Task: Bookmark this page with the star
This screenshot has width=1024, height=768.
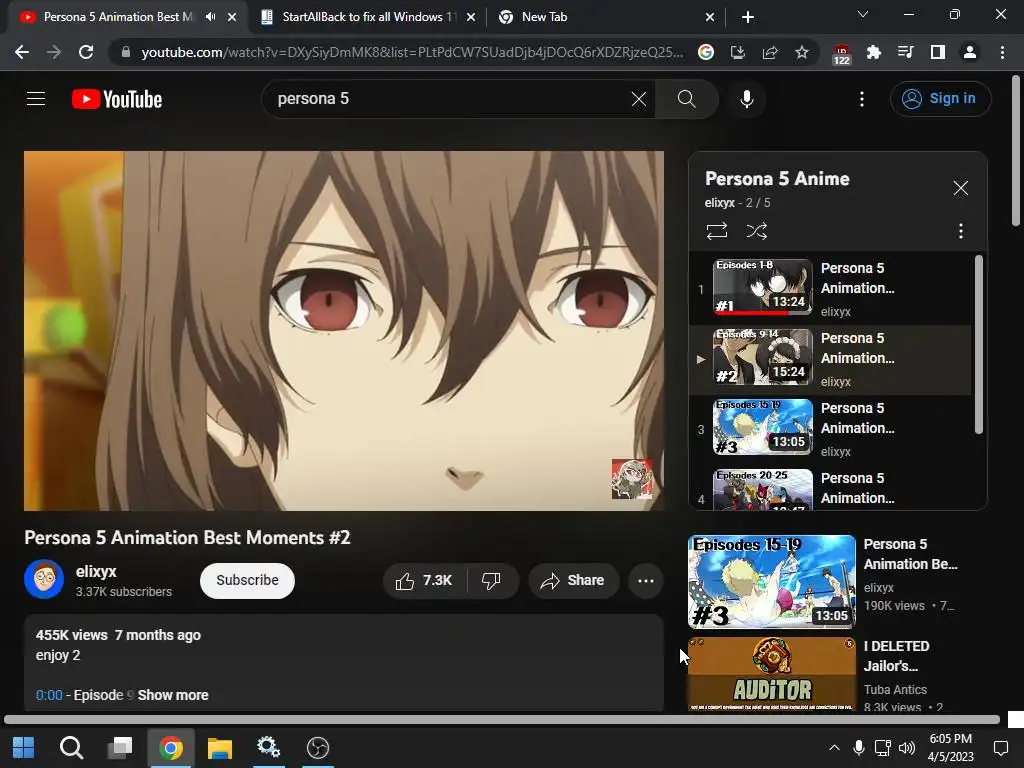Action: (x=802, y=52)
